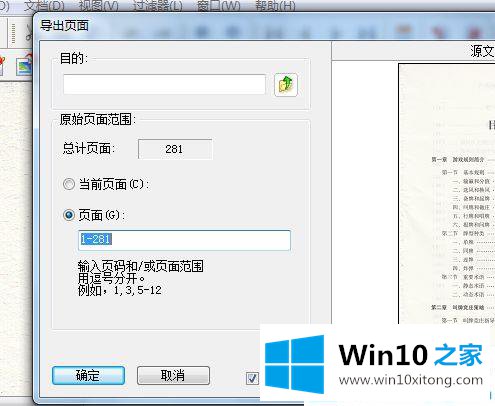The height and width of the screenshot is (406, 495).
Task: Click the scissors cut icon in toolbar
Action: [29, 33]
